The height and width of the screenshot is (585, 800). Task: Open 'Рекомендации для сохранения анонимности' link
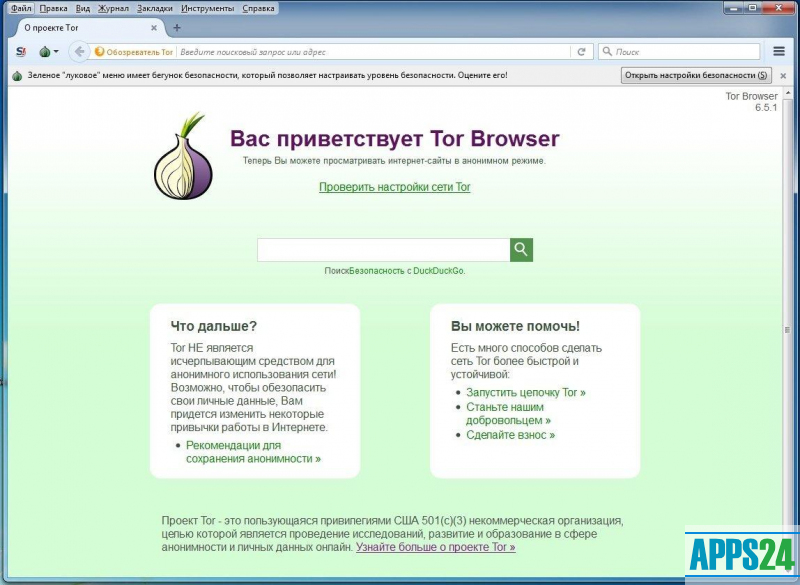253,452
